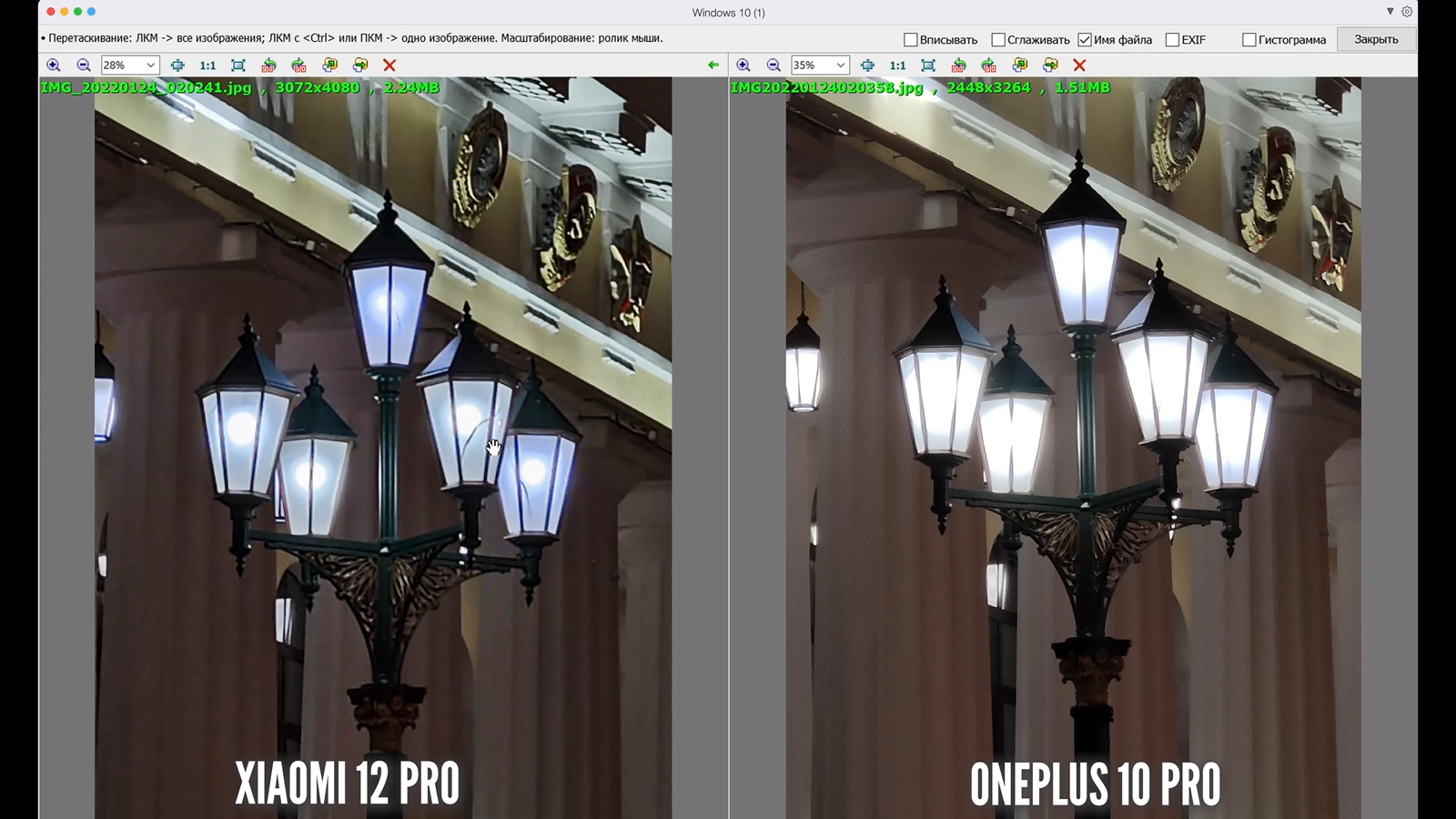Enable the Вписывать checkbox
The image size is (1456, 819).
910,40
